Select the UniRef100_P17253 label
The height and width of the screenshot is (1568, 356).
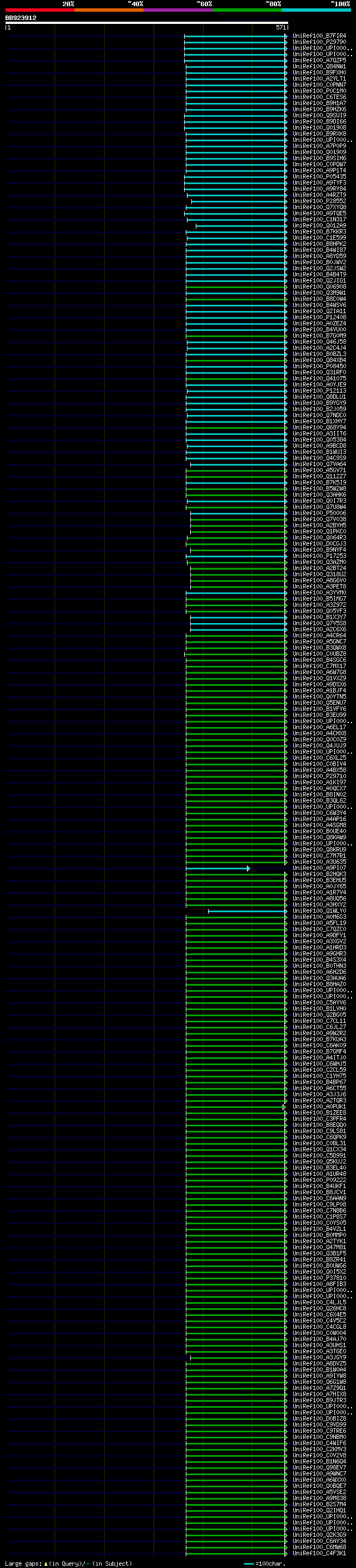point(319,556)
